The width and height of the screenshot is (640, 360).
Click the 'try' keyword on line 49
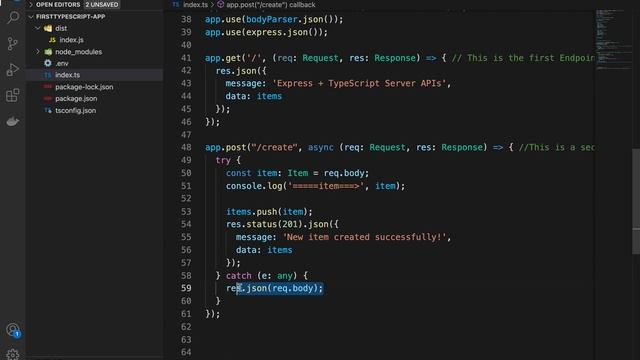tap(223, 160)
